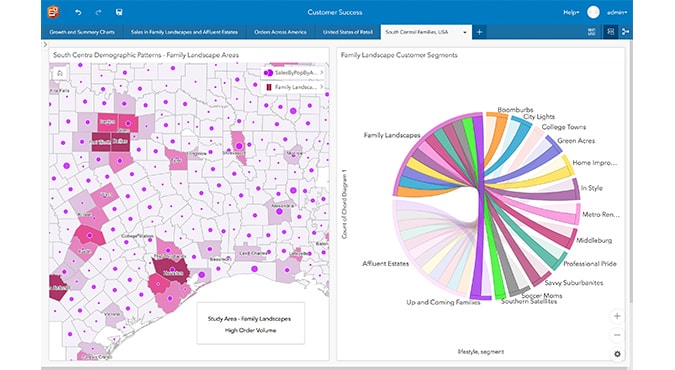Expand the SalesByPopByA... layer legend
The width and height of the screenshot is (675, 370).
point(322,72)
